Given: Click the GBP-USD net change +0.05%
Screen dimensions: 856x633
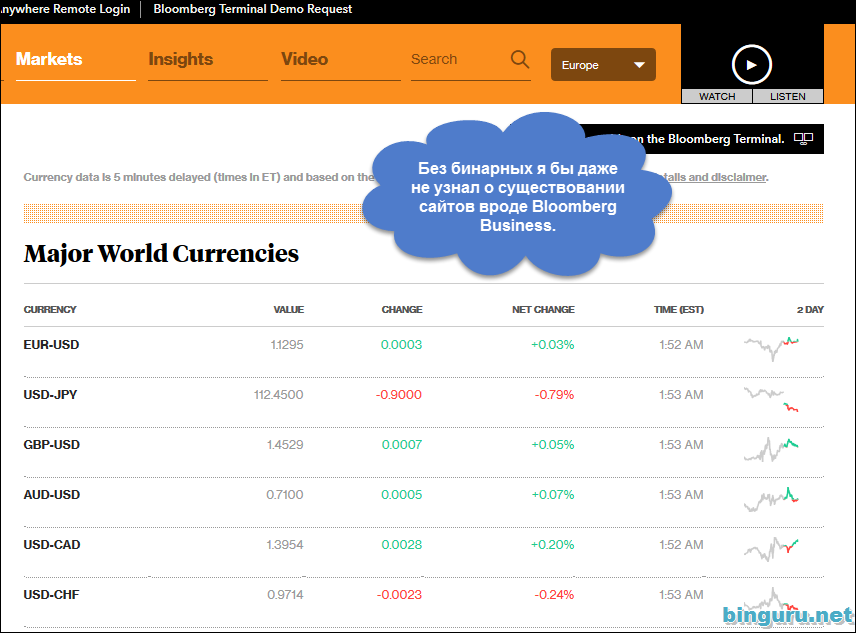Looking at the screenshot, I should pos(552,445).
